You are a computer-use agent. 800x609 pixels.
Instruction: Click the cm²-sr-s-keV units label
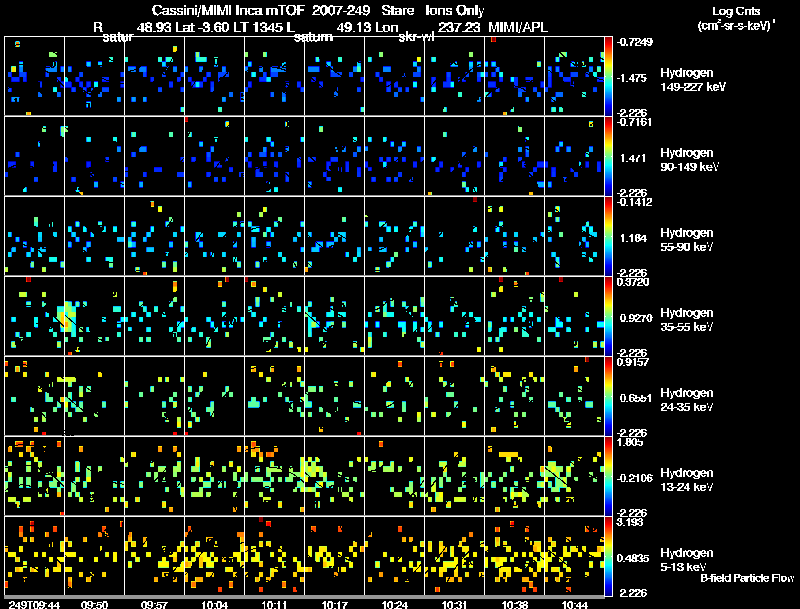(736, 25)
